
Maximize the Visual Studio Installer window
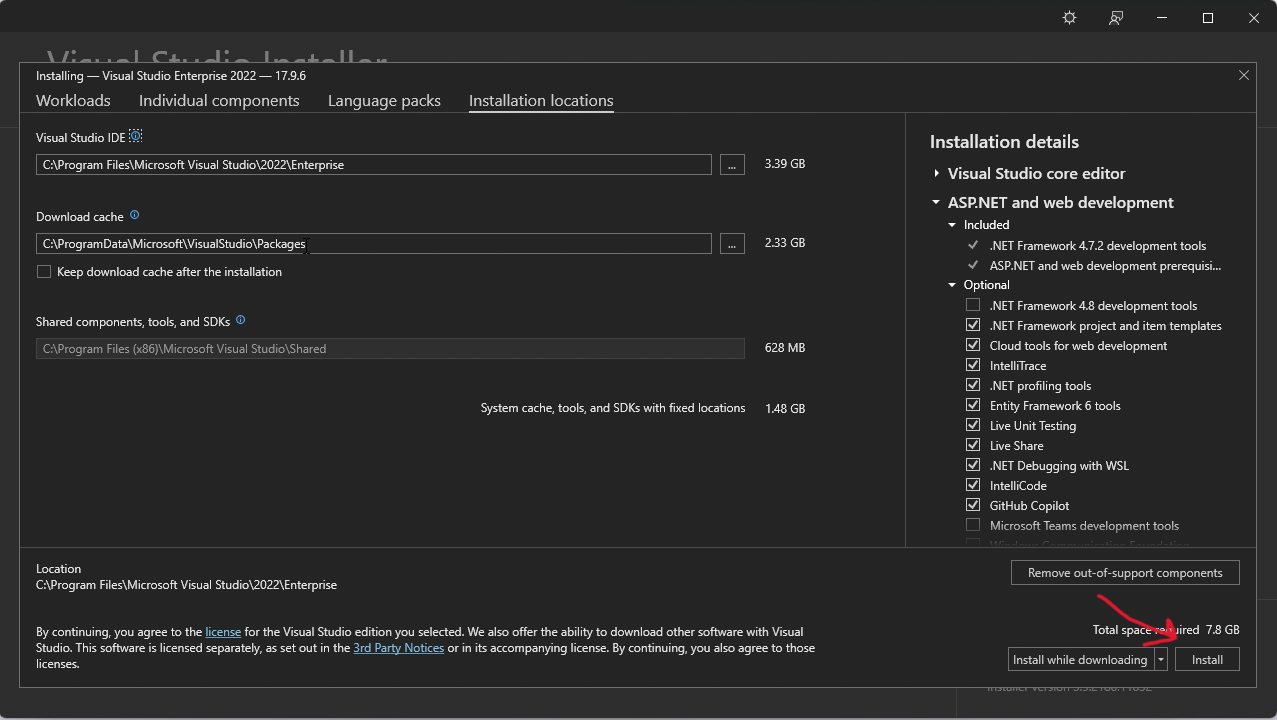1208,18
